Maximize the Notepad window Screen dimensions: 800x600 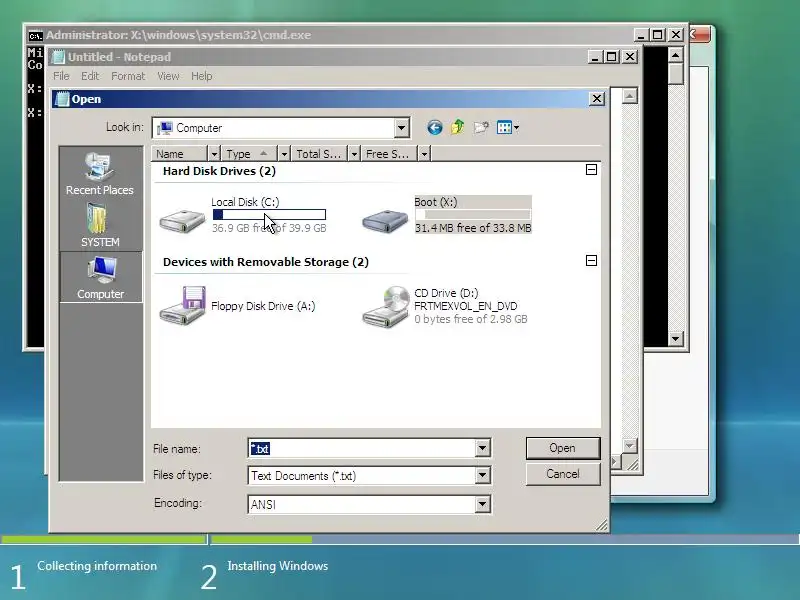pos(612,57)
